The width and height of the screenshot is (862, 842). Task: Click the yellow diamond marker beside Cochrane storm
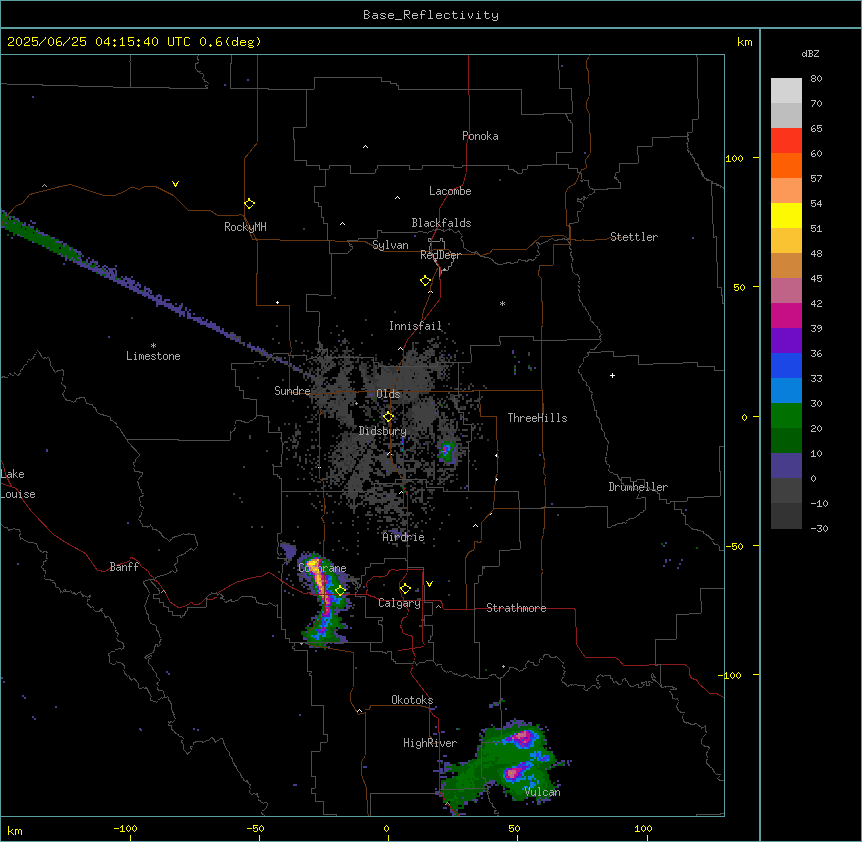(340, 591)
